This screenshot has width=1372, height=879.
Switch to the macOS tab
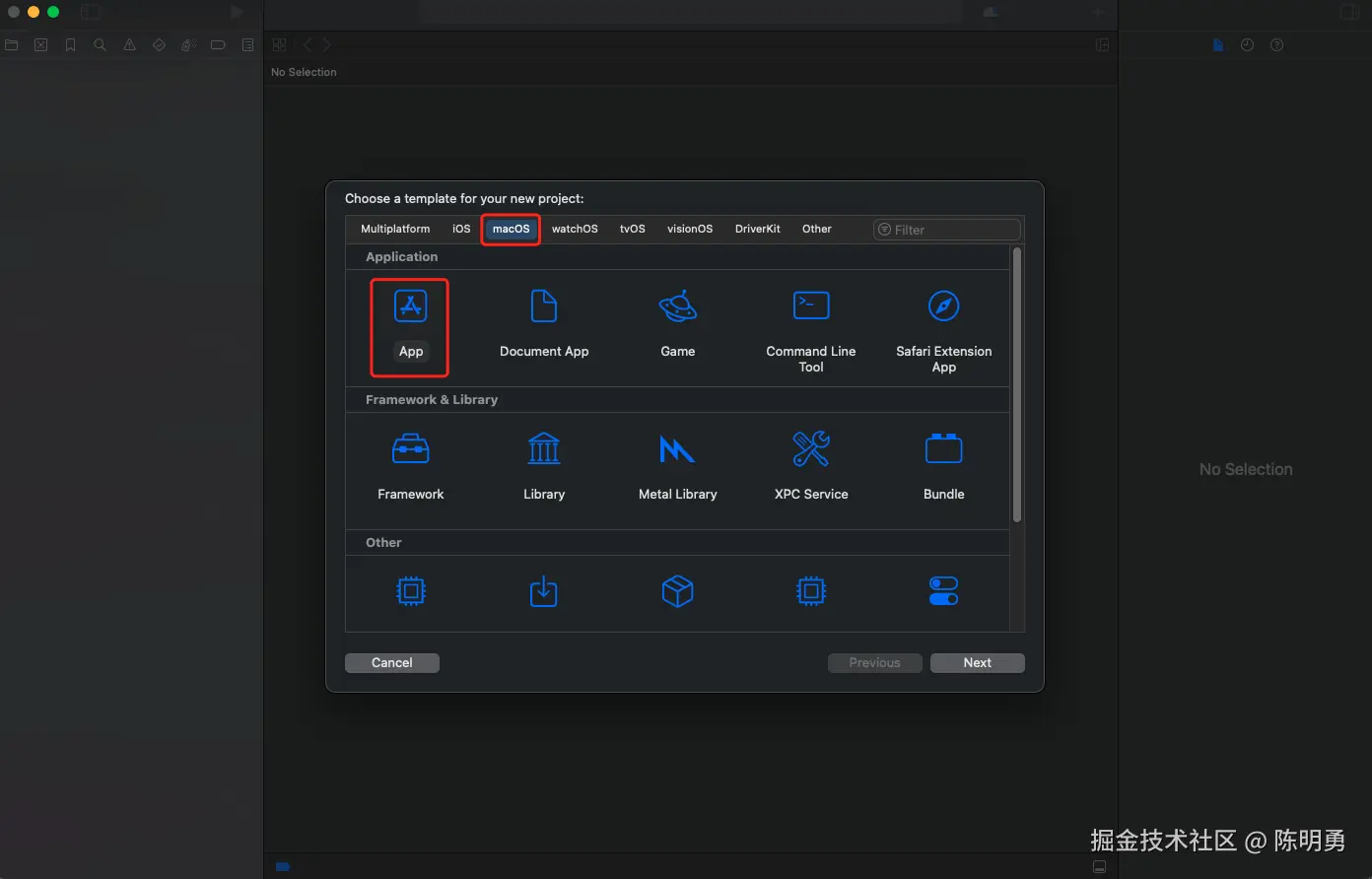point(511,229)
